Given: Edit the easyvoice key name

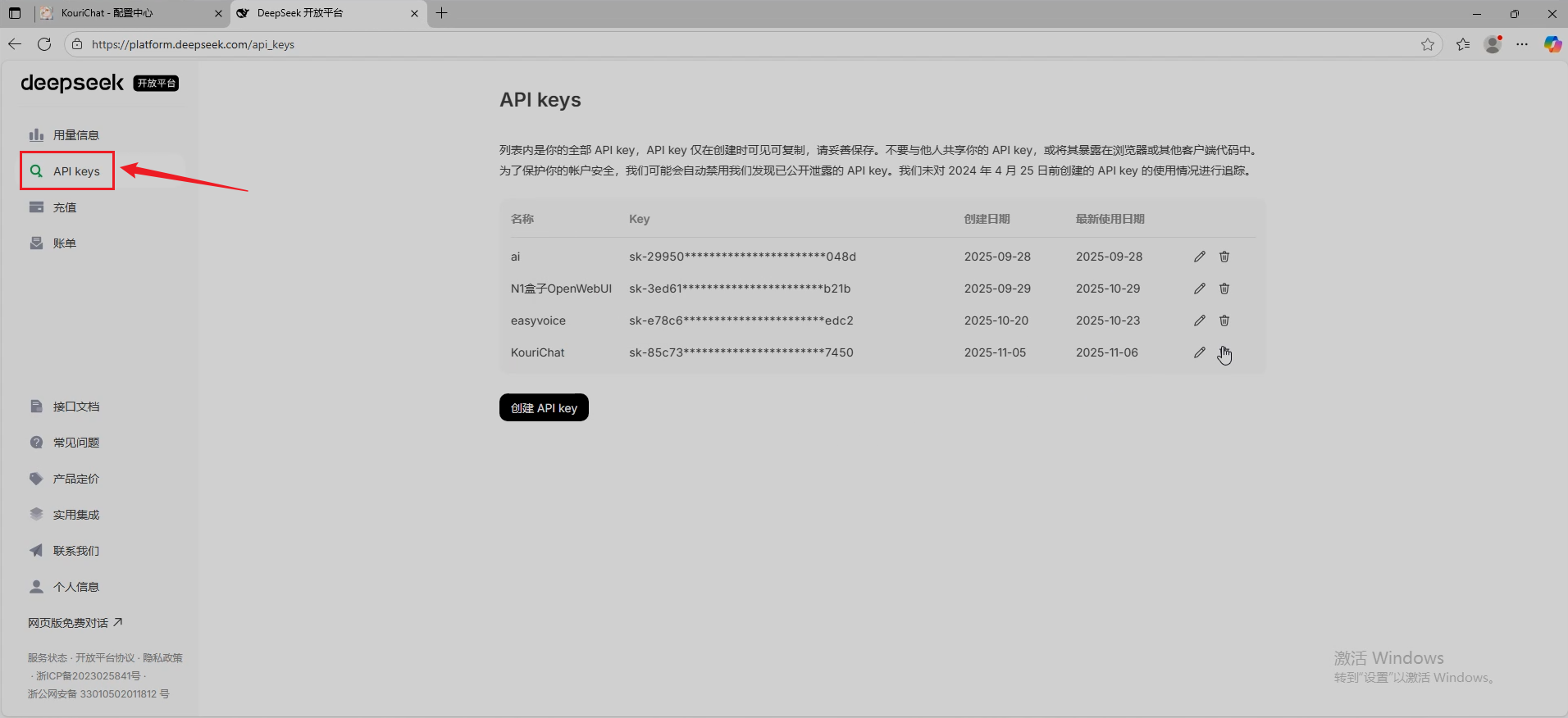Looking at the screenshot, I should click(1199, 320).
